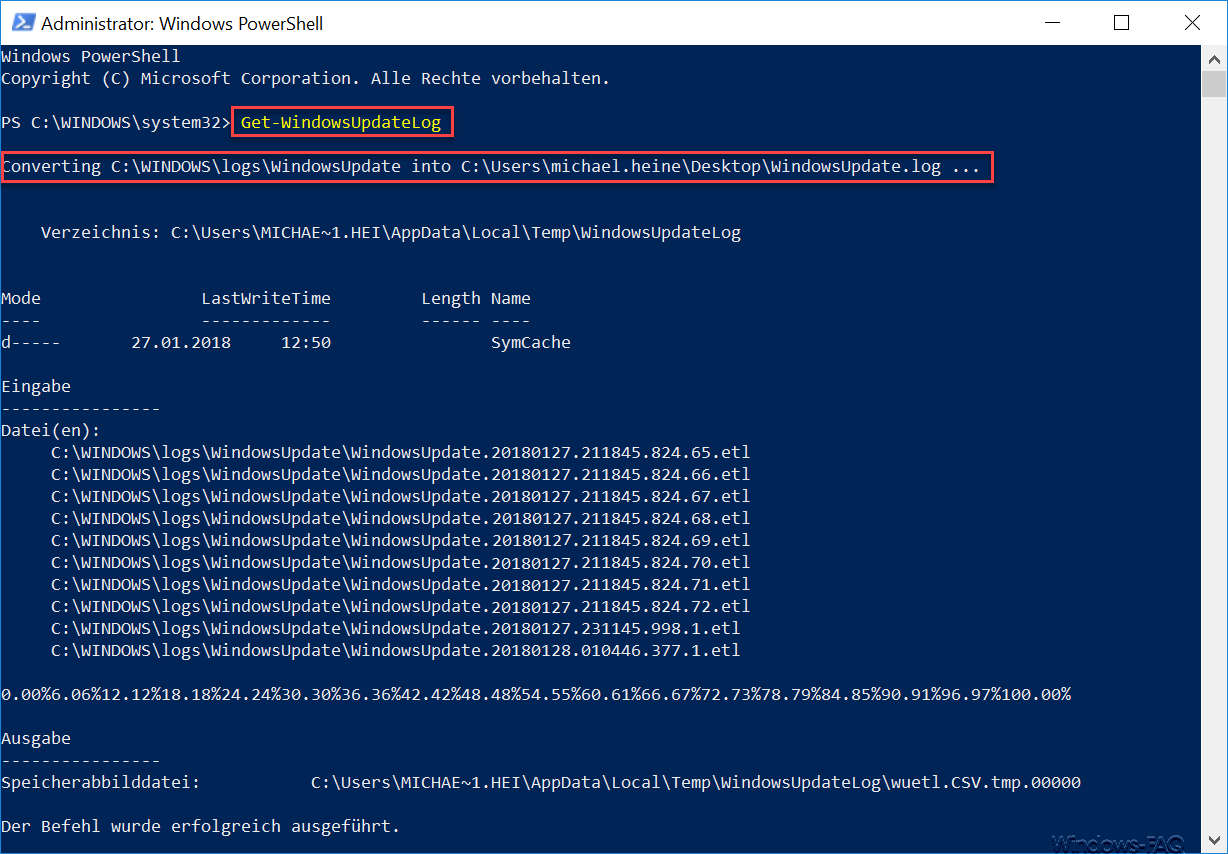Click the vertical scrollbar thumb
Viewport: 1228px width, 854px height.
coord(1214,82)
